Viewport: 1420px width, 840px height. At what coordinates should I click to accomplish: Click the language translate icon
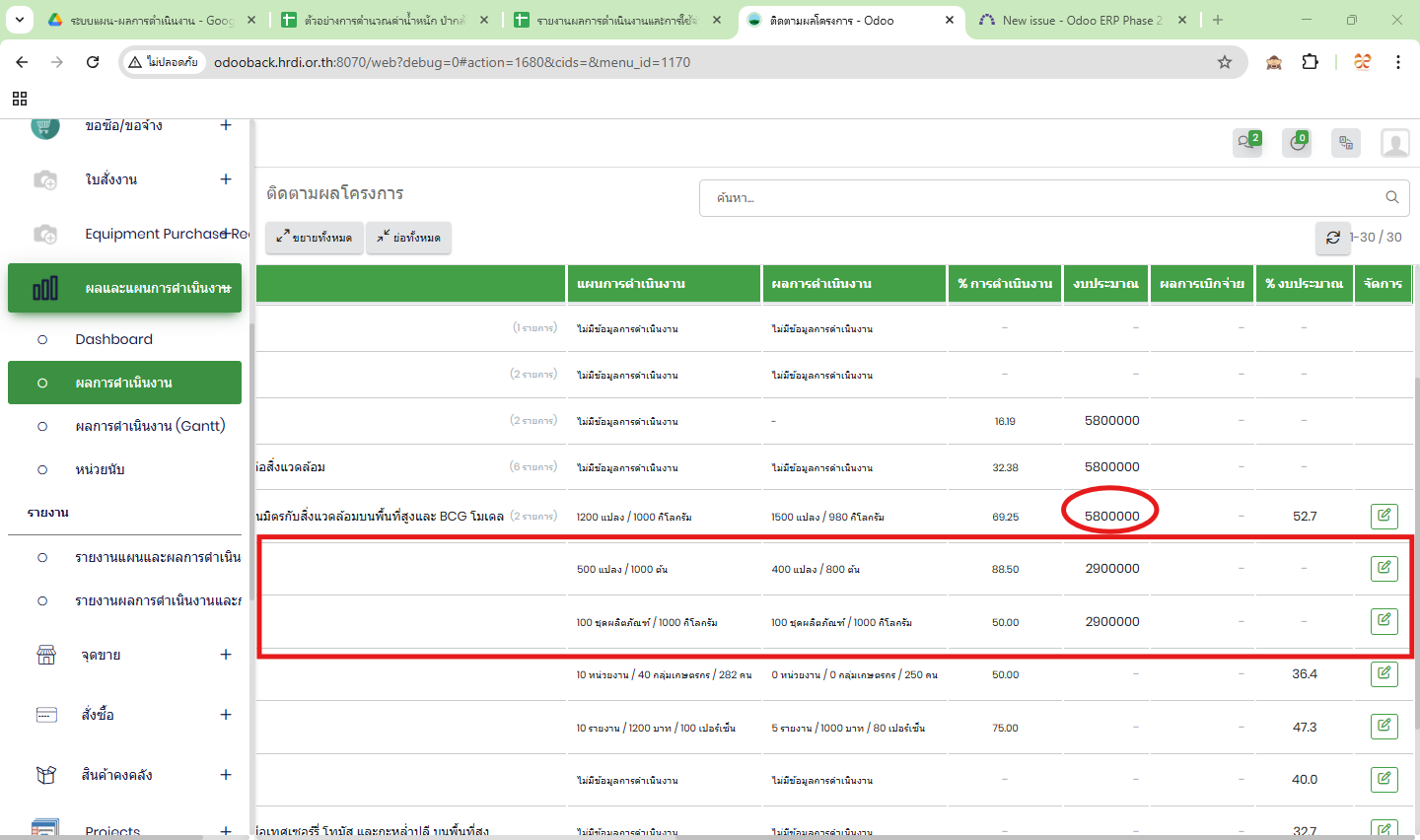[1346, 143]
